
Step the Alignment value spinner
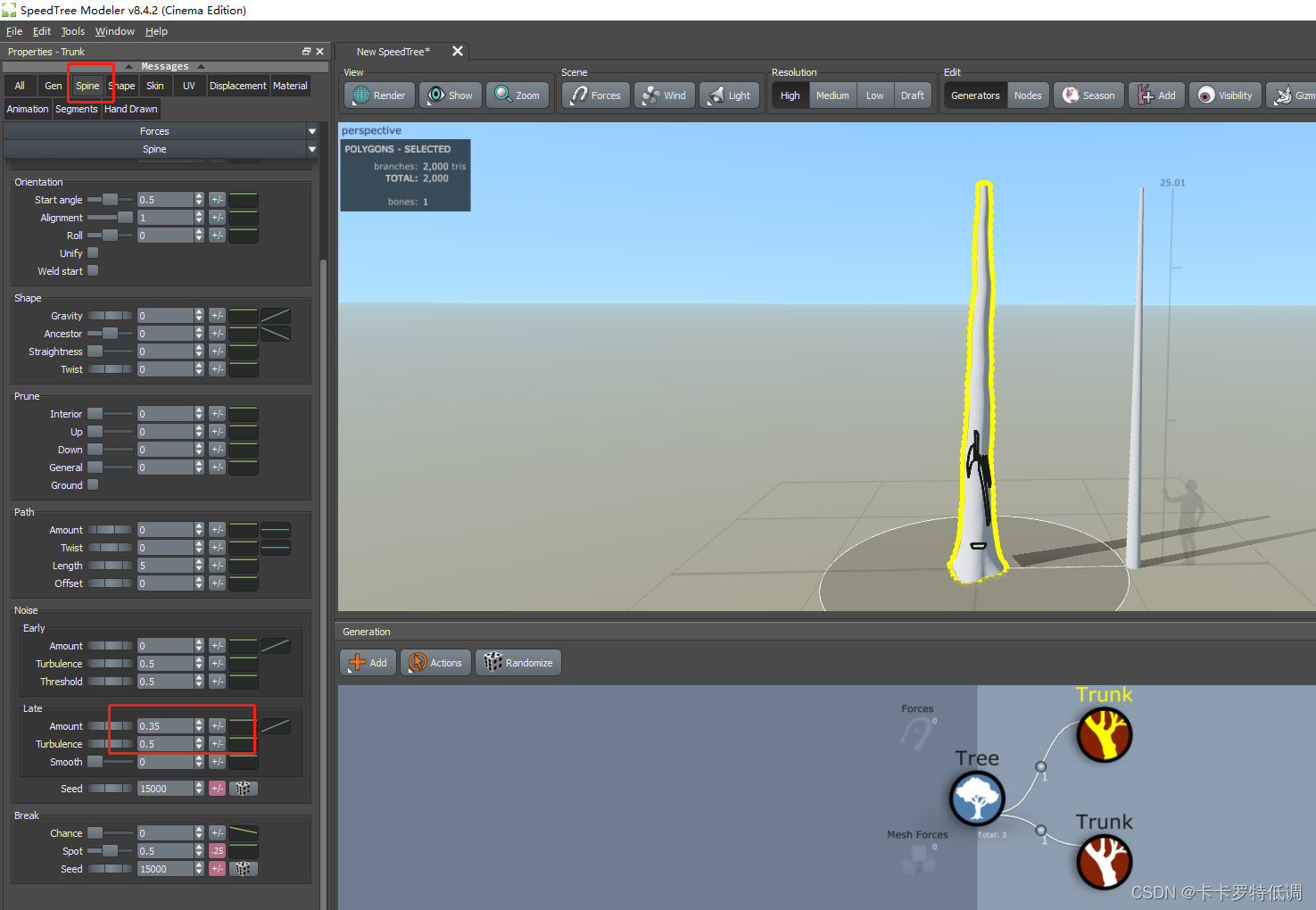[199, 218]
